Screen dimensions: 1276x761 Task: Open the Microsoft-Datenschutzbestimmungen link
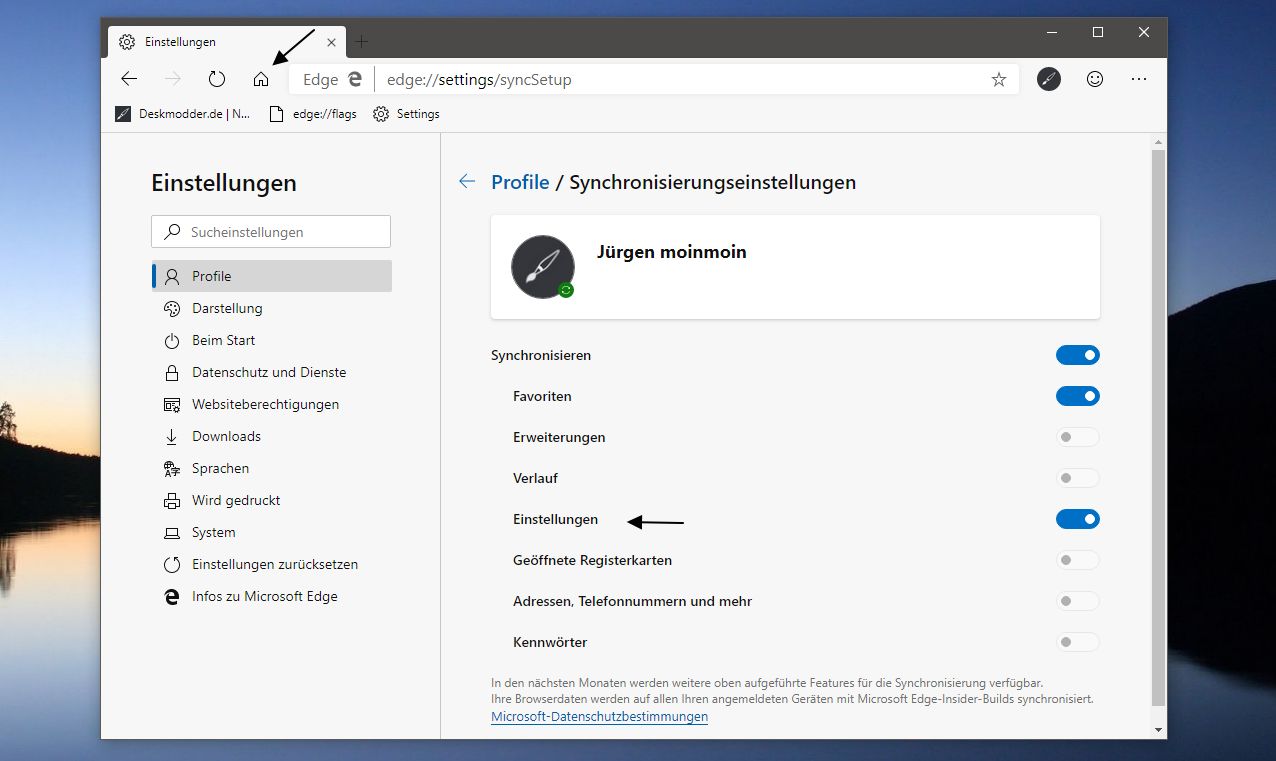pyautogui.click(x=599, y=717)
